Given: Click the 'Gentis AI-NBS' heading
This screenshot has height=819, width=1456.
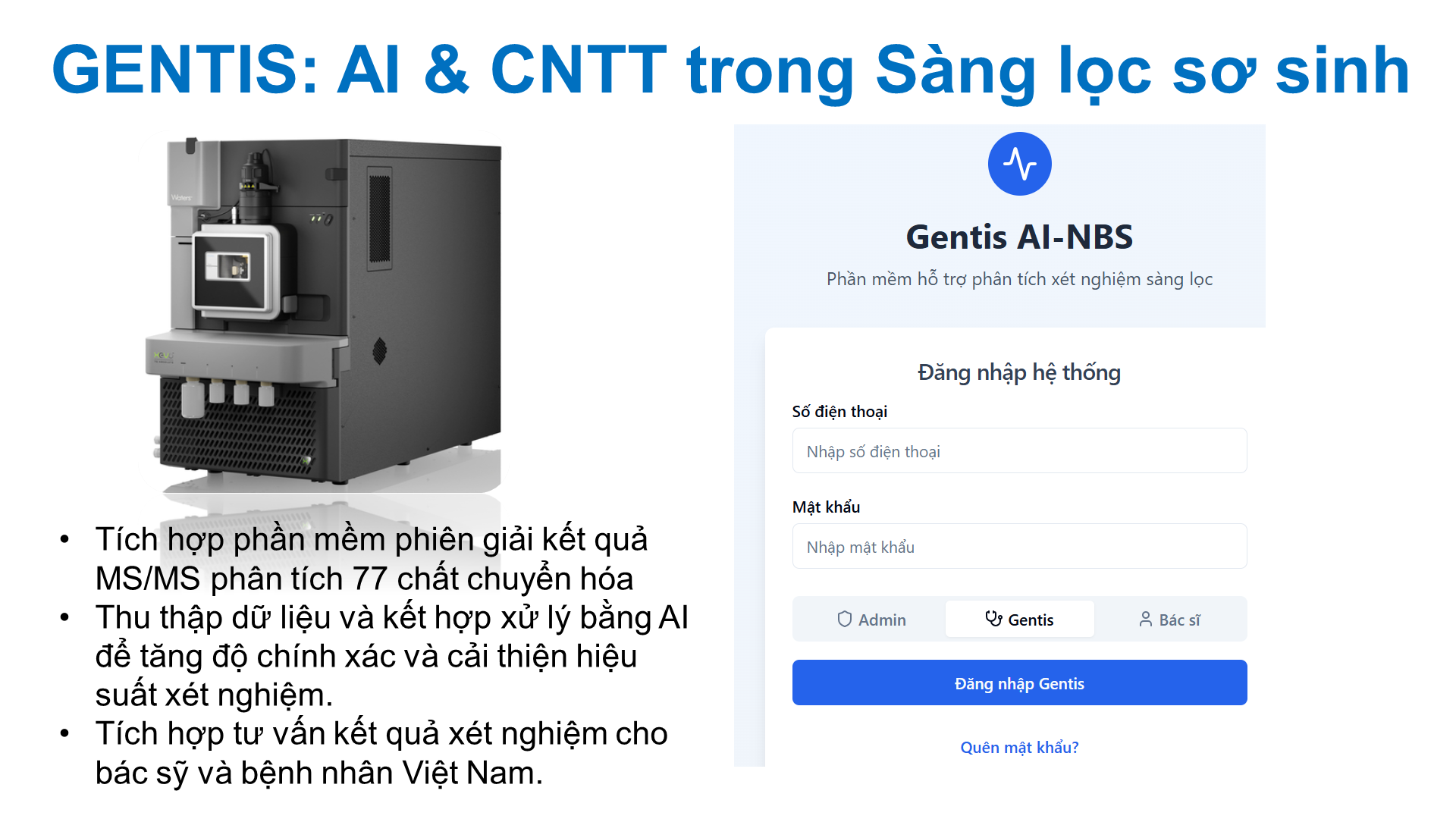Looking at the screenshot, I should [x=1019, y=237].
